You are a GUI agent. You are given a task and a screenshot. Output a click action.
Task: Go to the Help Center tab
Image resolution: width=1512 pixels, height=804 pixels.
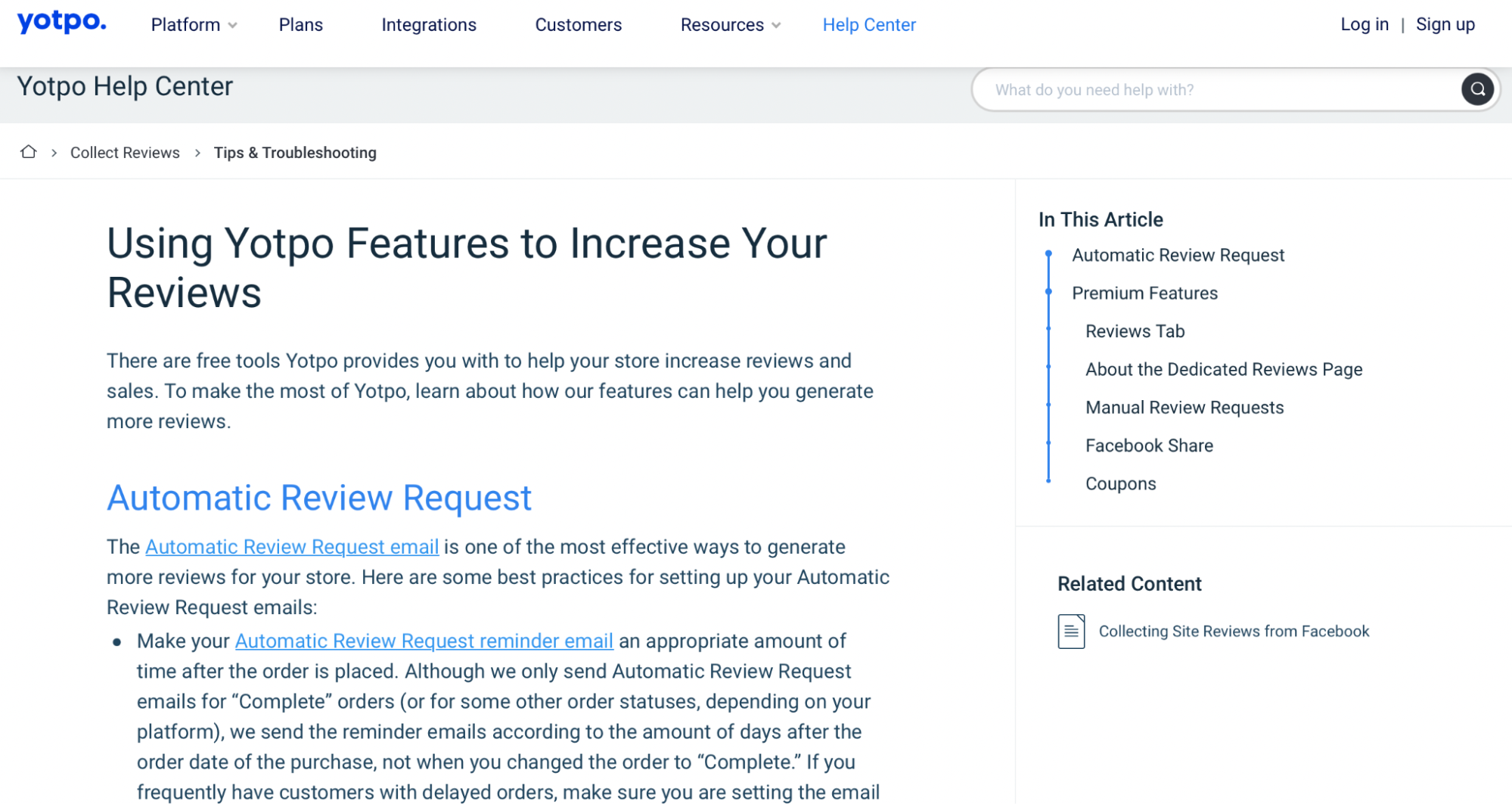[x=869, y=25]
